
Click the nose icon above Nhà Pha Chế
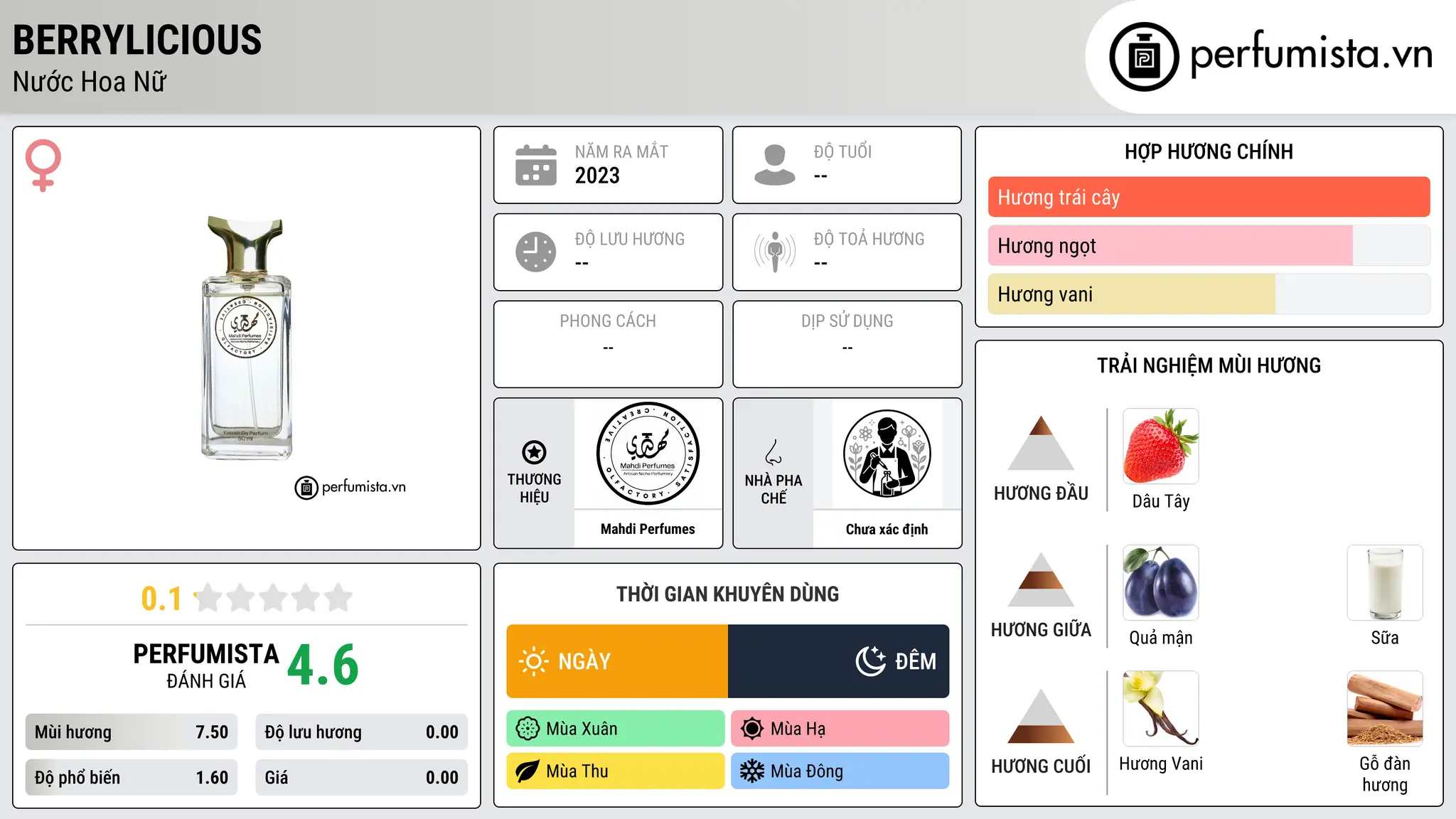click(x=773, y=452)
